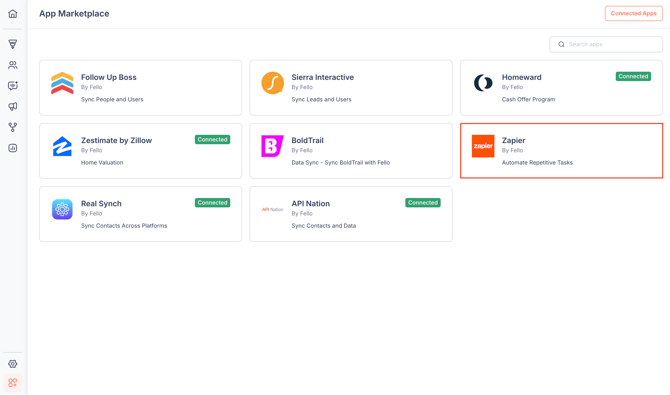Click Connected badge on API Nation card
The width and height of the screenshot is (670, 395).
click(423, 203)
